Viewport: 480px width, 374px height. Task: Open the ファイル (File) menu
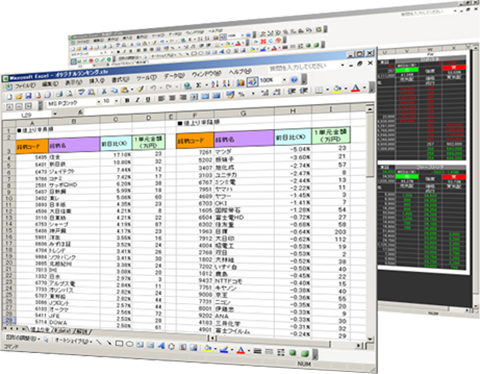25,86
